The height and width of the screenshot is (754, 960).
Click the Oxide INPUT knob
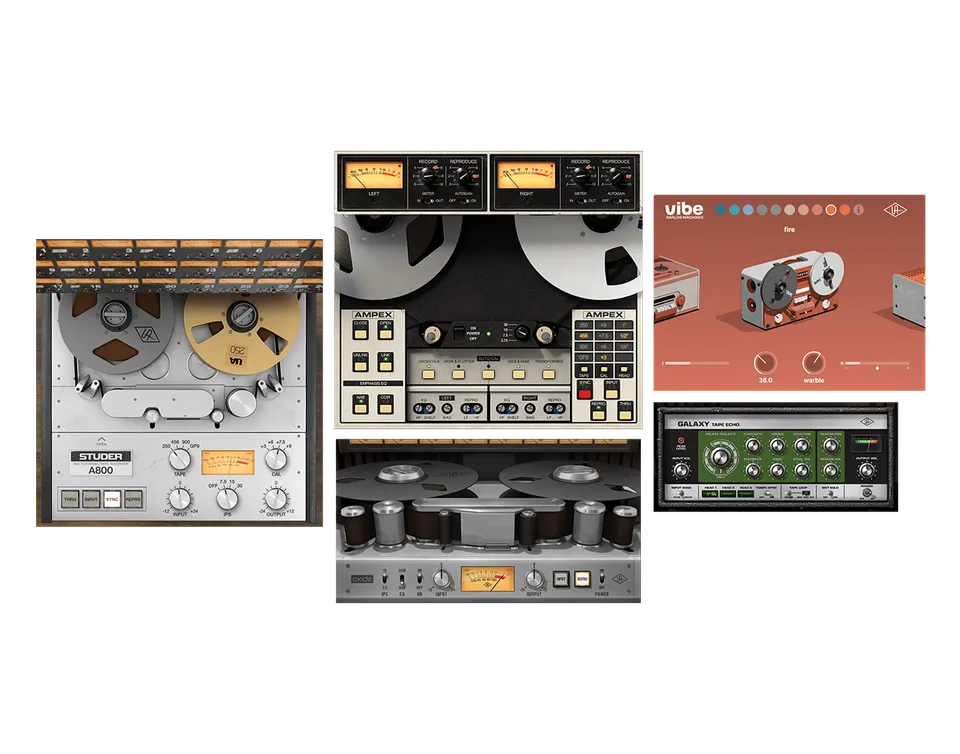[x=441, y=578]
